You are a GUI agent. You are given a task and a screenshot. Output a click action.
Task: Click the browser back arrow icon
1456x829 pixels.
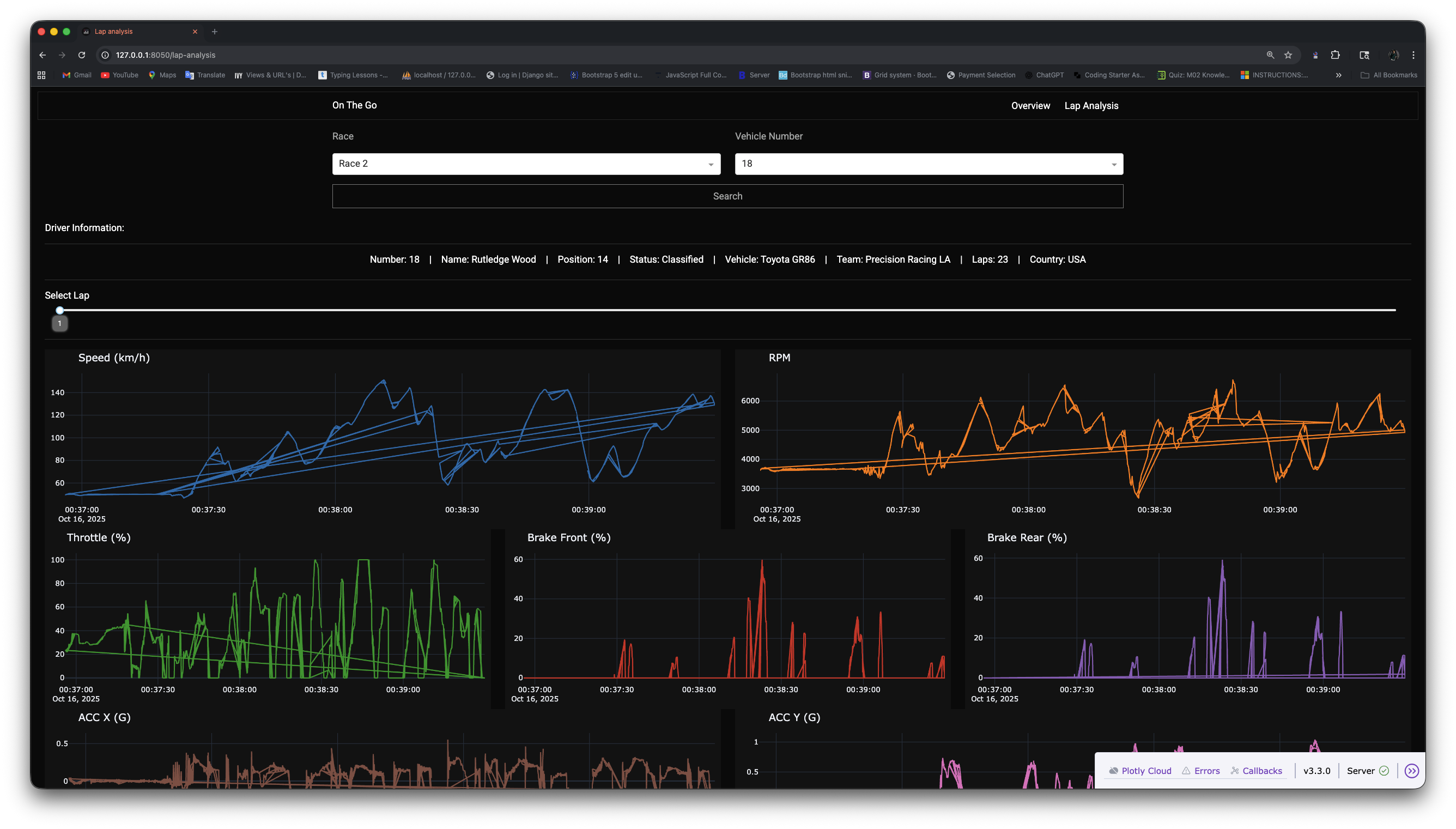(43, 55)
